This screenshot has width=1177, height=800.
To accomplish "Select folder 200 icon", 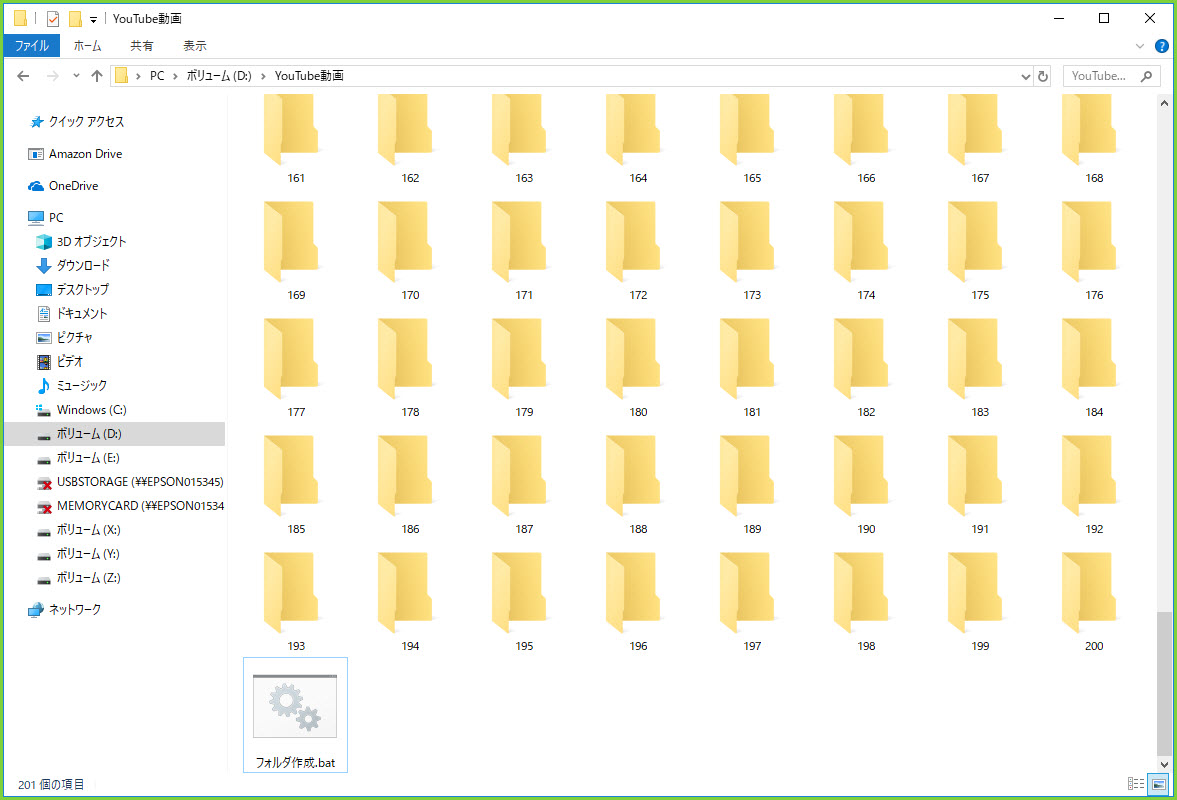I will [x=1094, y=591].
